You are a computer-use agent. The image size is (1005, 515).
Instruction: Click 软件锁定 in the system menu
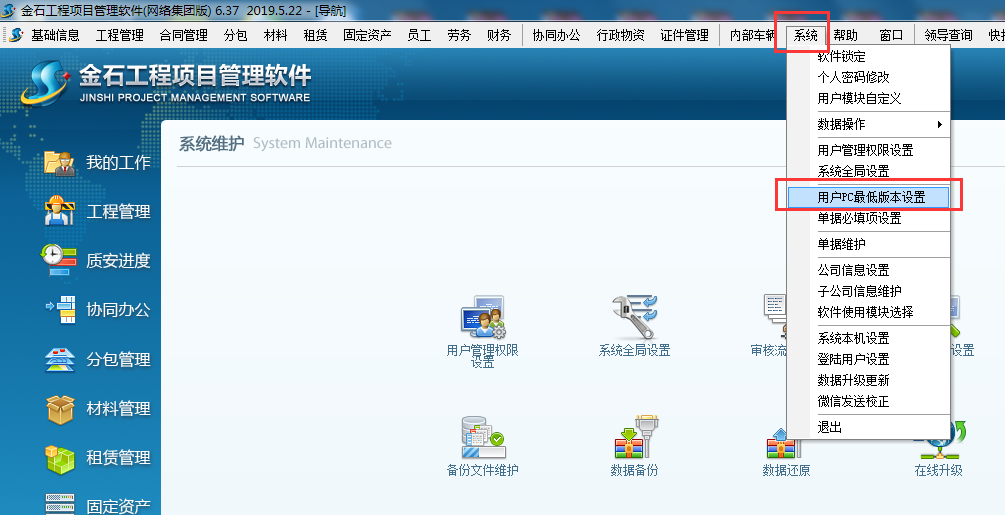[x=841, y=57]
